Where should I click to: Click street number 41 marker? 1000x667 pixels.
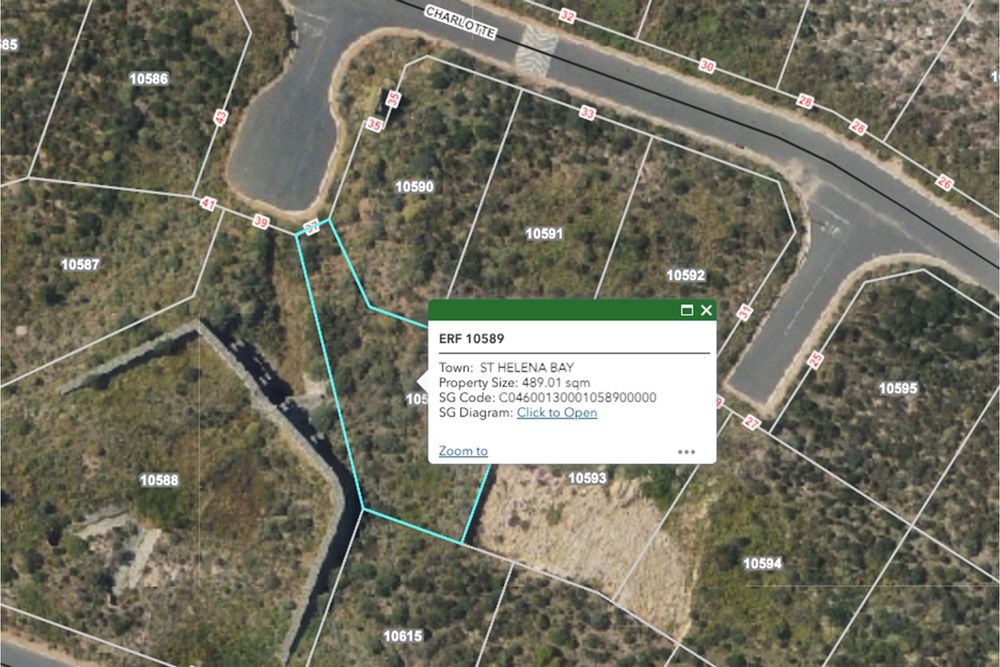[208, 204]
